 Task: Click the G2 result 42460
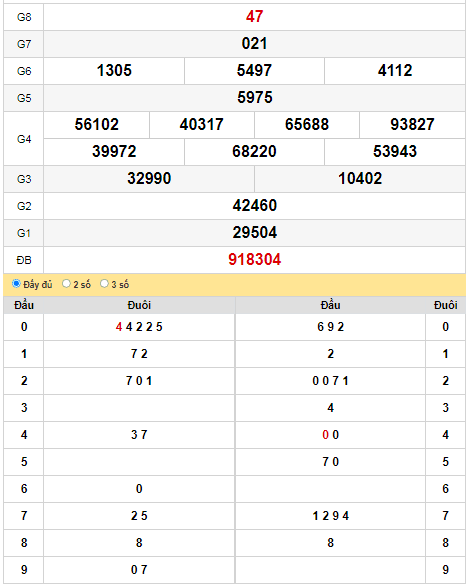point(255,206)
